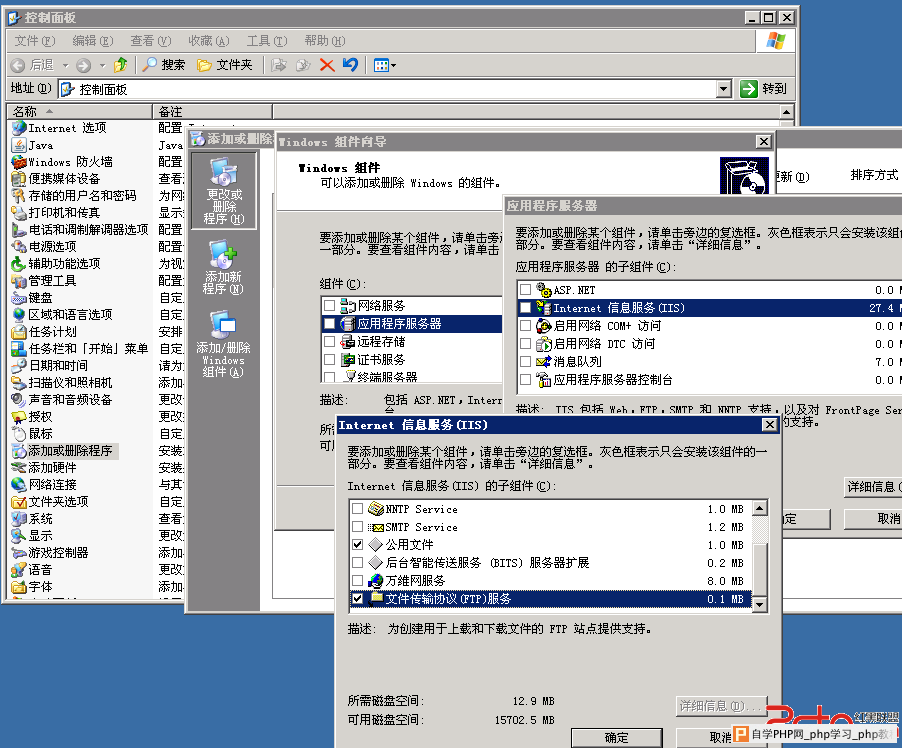Open the address bar dropdown arrow
The width and height of the screenshot is (902, 748).
pyautogui.click(x=724, y=89)
